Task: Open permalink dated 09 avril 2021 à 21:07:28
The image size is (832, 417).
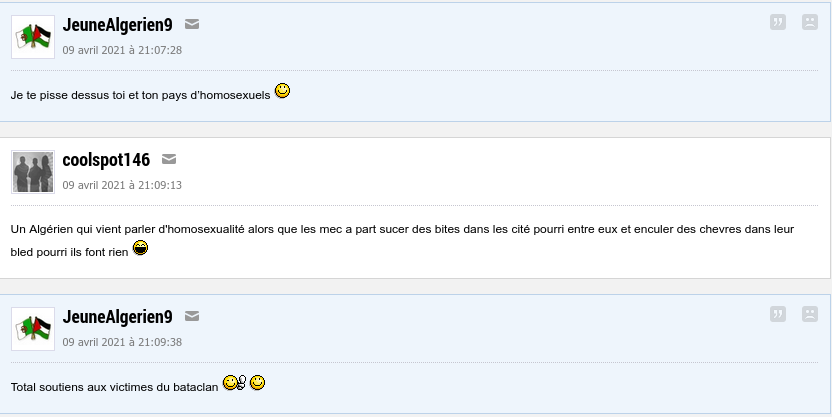Action: [122, 50]
